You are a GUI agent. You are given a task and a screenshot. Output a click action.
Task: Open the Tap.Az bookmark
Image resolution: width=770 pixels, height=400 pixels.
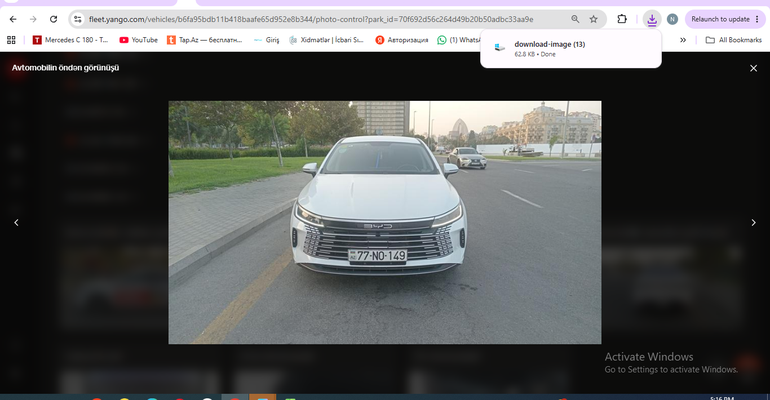205,40
